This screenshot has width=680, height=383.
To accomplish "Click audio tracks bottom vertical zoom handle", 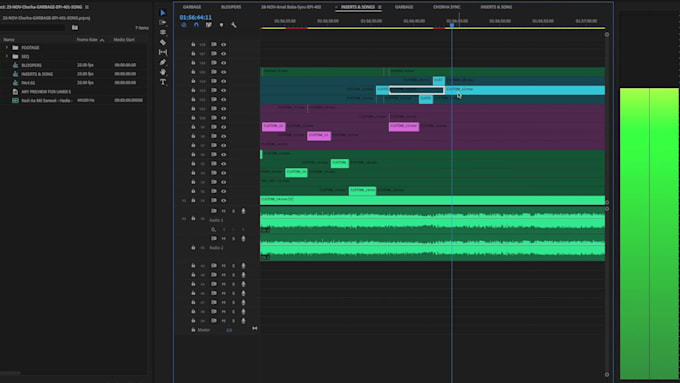I will tap(607, 374).
